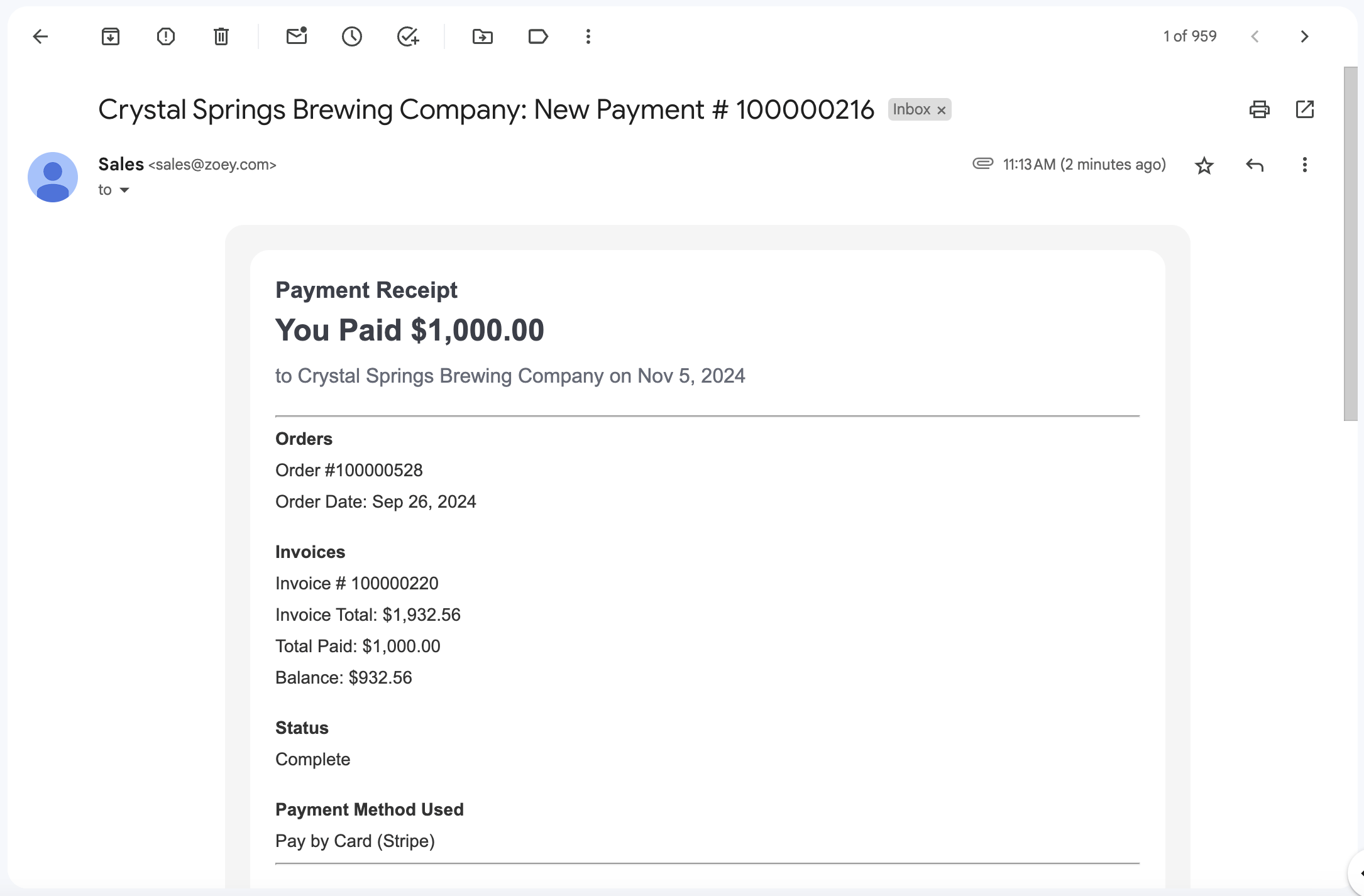Viewport: 1364px width, 896px height.
Task: Add email to Tasks
Action: coord(408,36)
